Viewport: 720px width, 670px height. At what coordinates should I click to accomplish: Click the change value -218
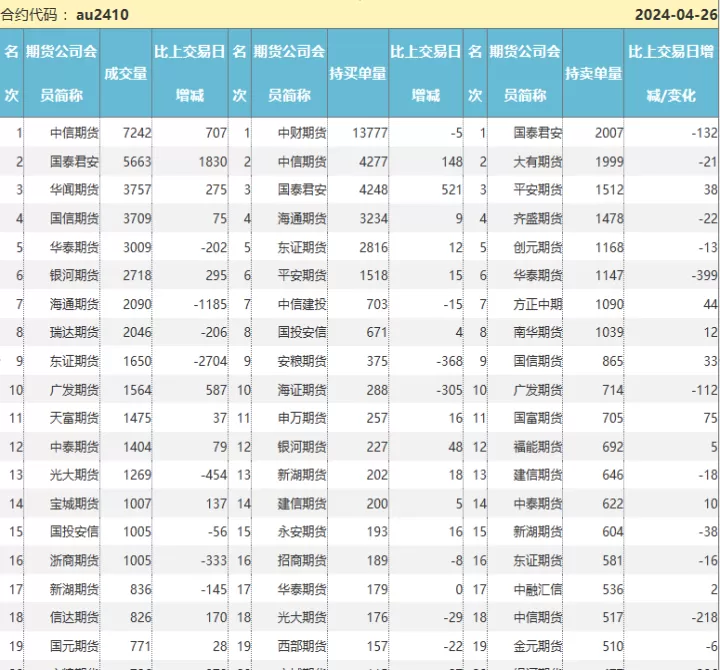[x=704, y=618]
